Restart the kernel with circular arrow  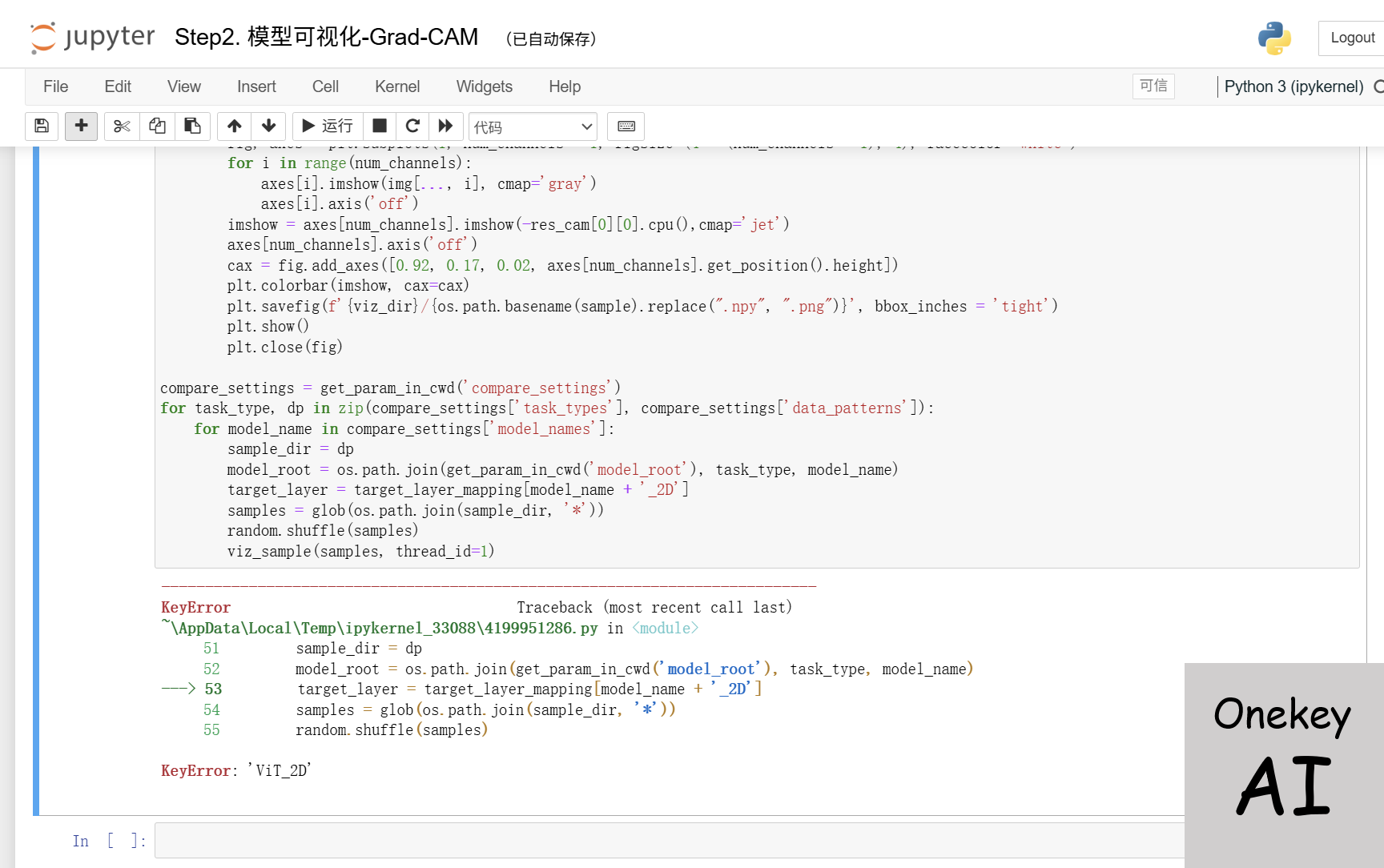coord(412,127)
